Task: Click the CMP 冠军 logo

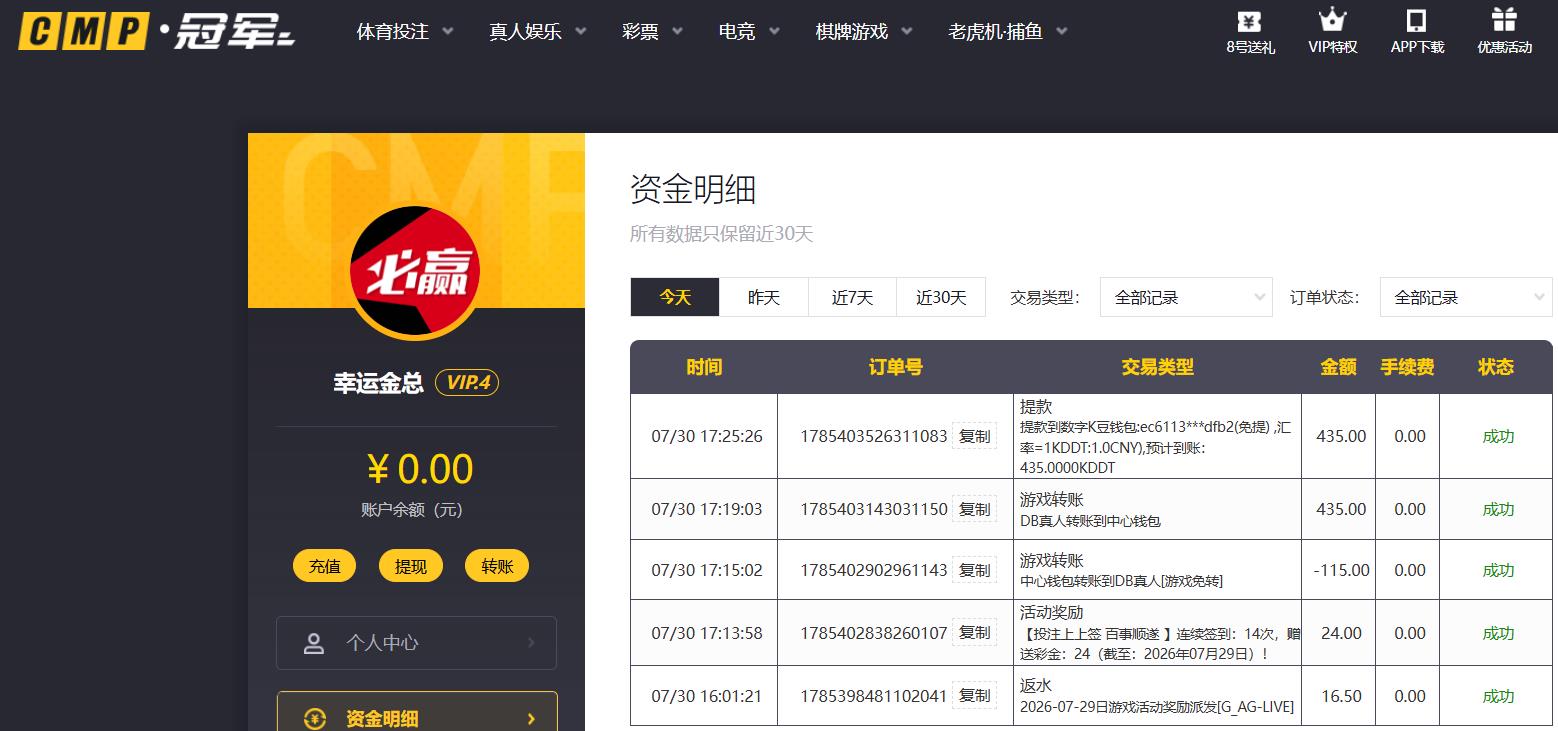Action: (156, 32)
